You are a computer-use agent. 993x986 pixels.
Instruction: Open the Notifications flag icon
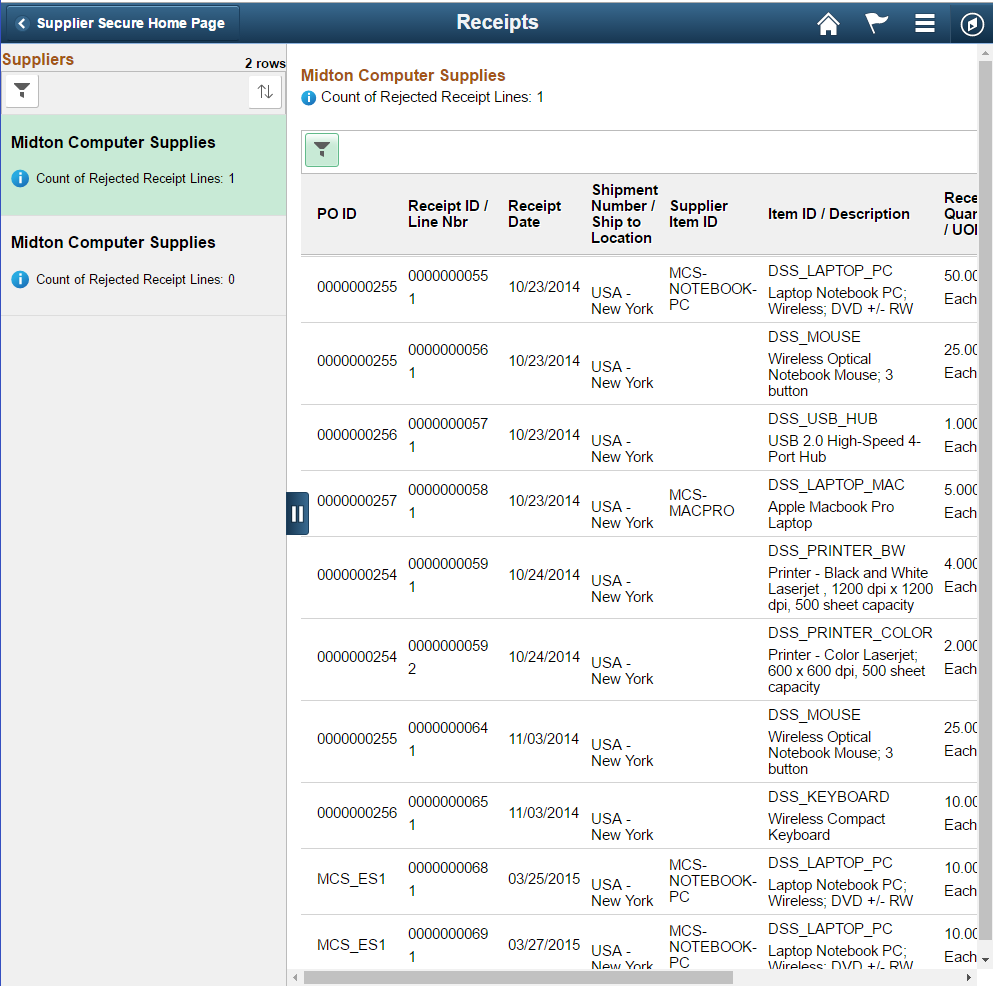pos(876,23)
